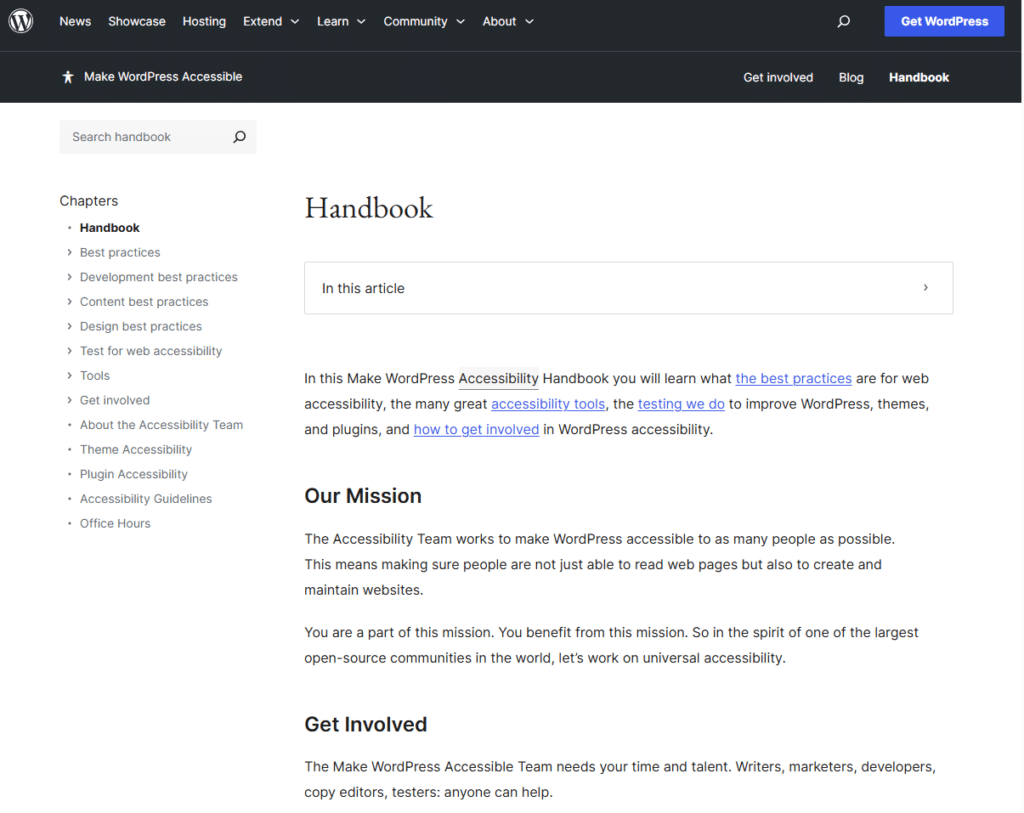Screen dimensions: 1024x813
Task: Open Make WordPress Accessible home link
Action: [x=163, y=77]
